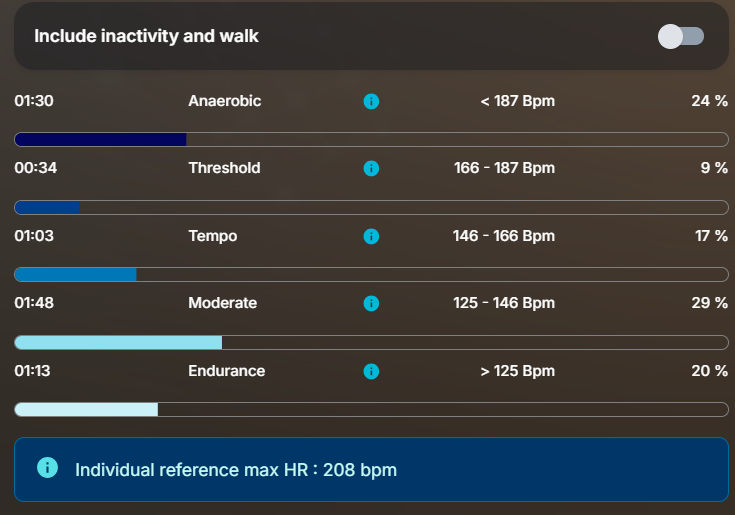Click the Include inactivity and walk label
This screenshot has height=515, width=735.
(x=146, y=36)
